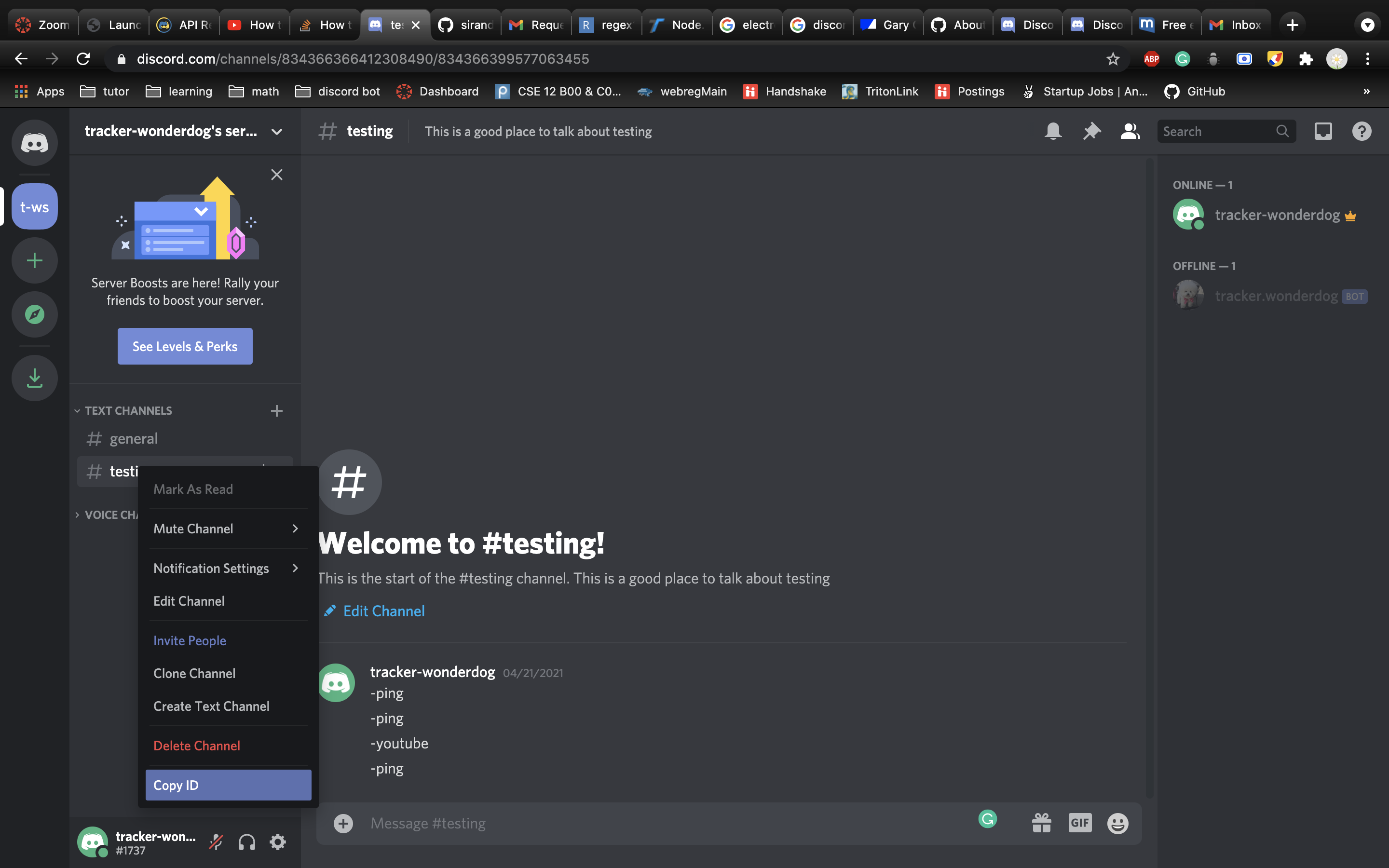The image size is (1389, 868).
Task: Open pinned messages pin icon
Action: click(x=1091, y=132)
